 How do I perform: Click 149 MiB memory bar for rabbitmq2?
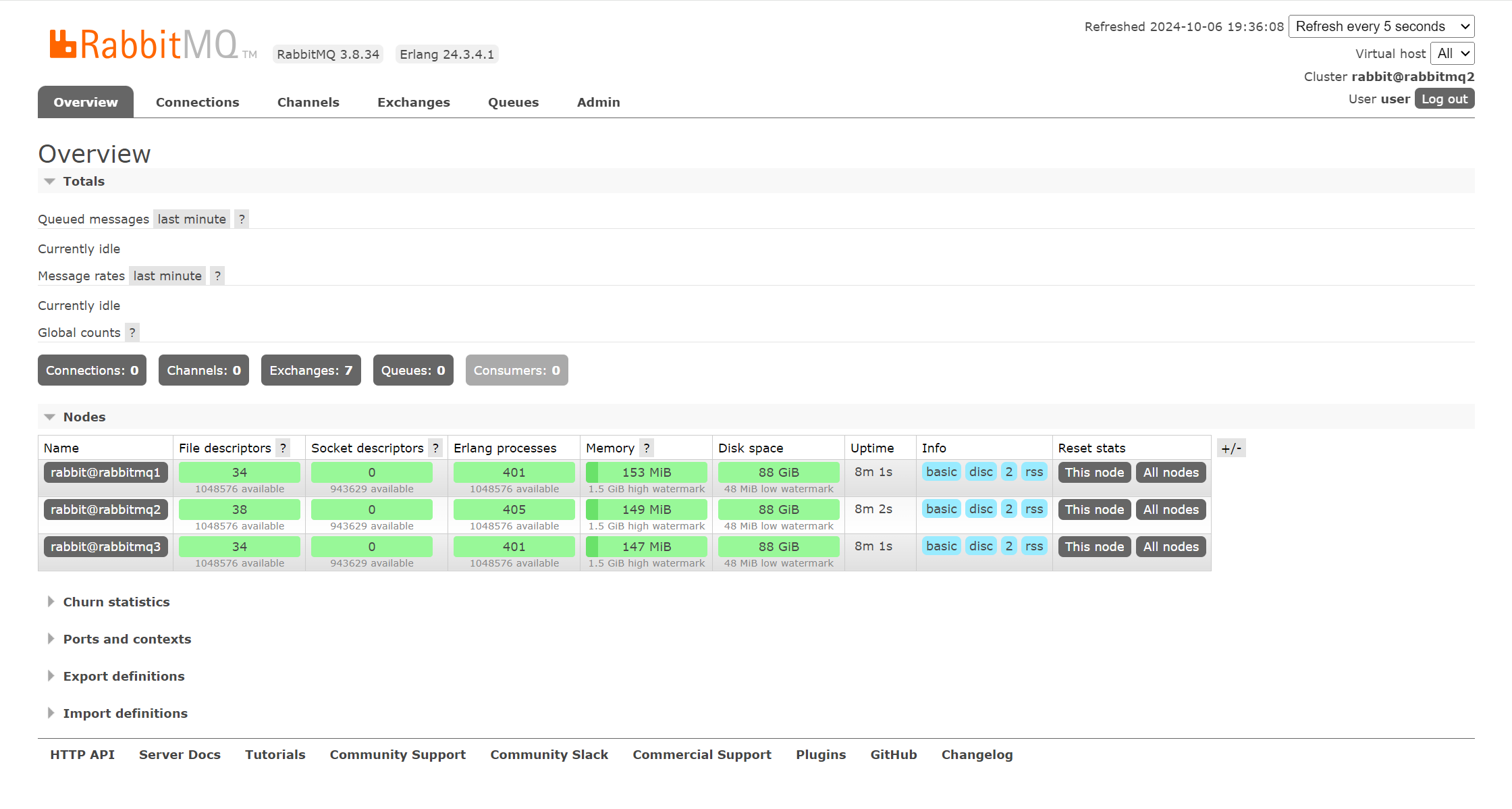(x=647, y=509)
